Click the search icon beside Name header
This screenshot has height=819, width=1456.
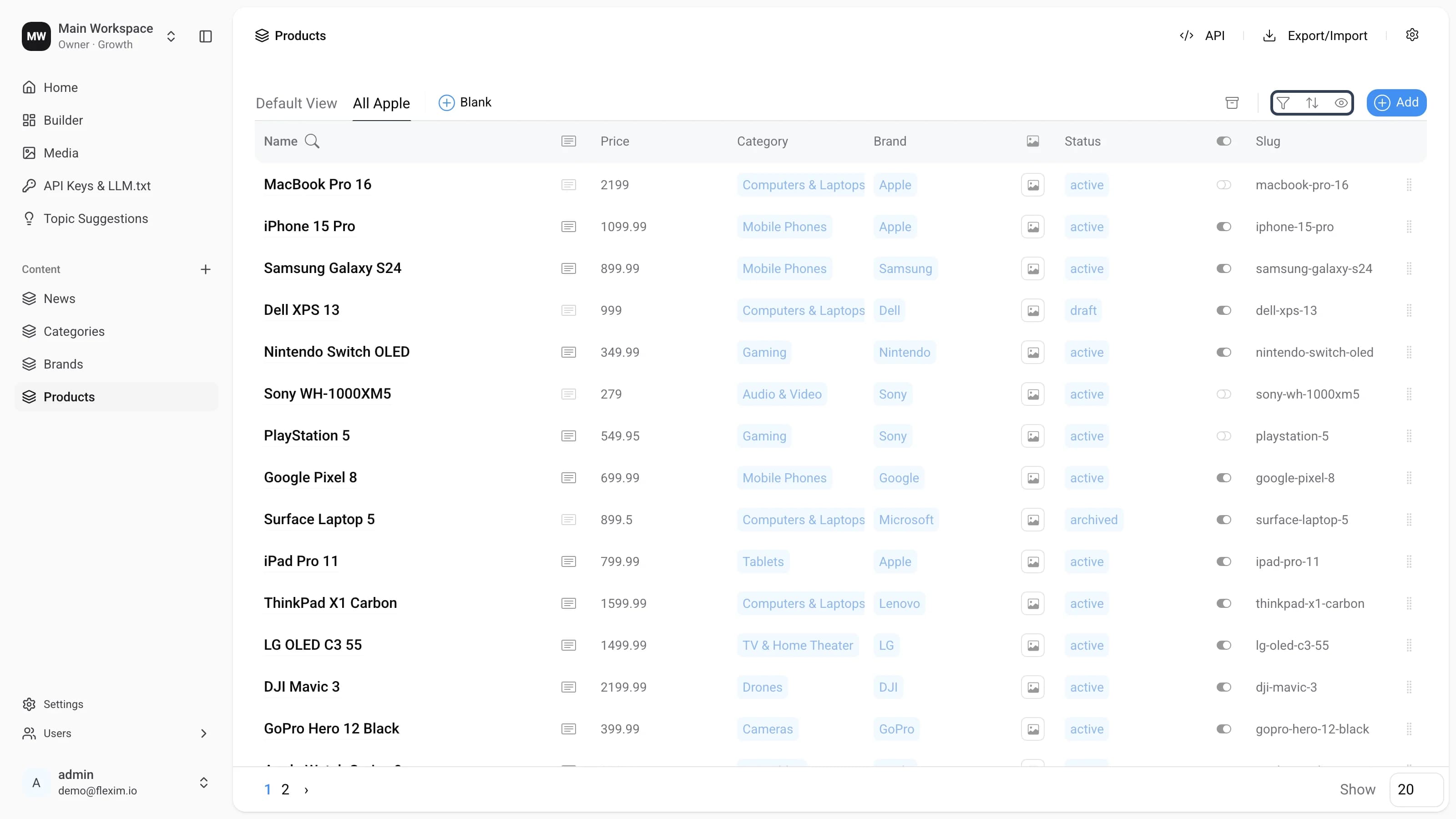[x=312, y=142]
